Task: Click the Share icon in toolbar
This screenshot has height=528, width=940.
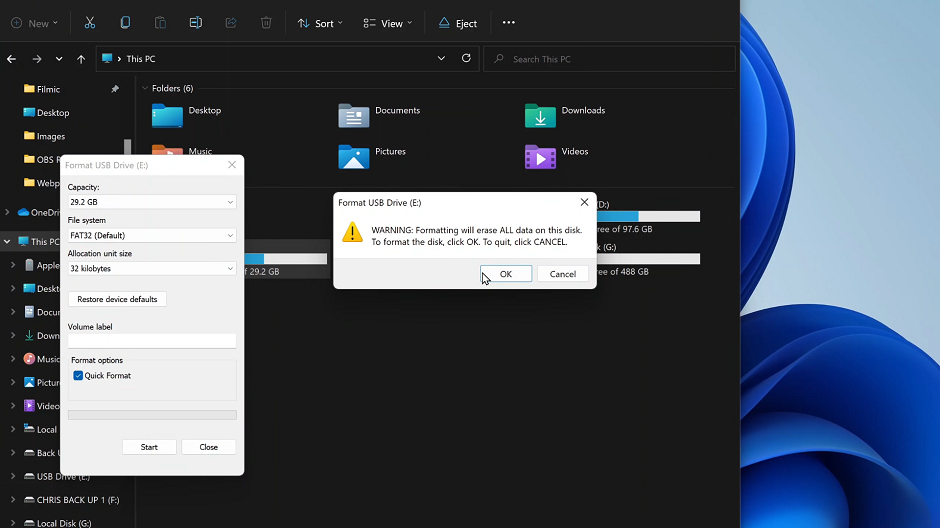Action: coord(231,23)
